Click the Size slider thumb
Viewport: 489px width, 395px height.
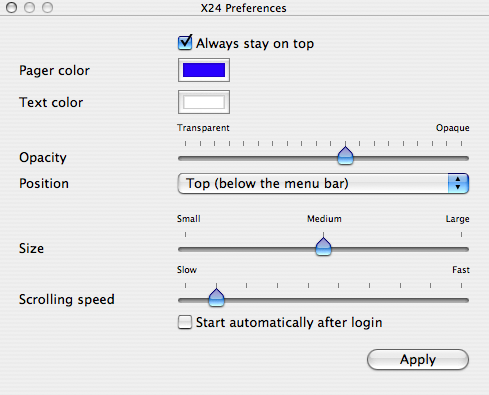(323, 247)
